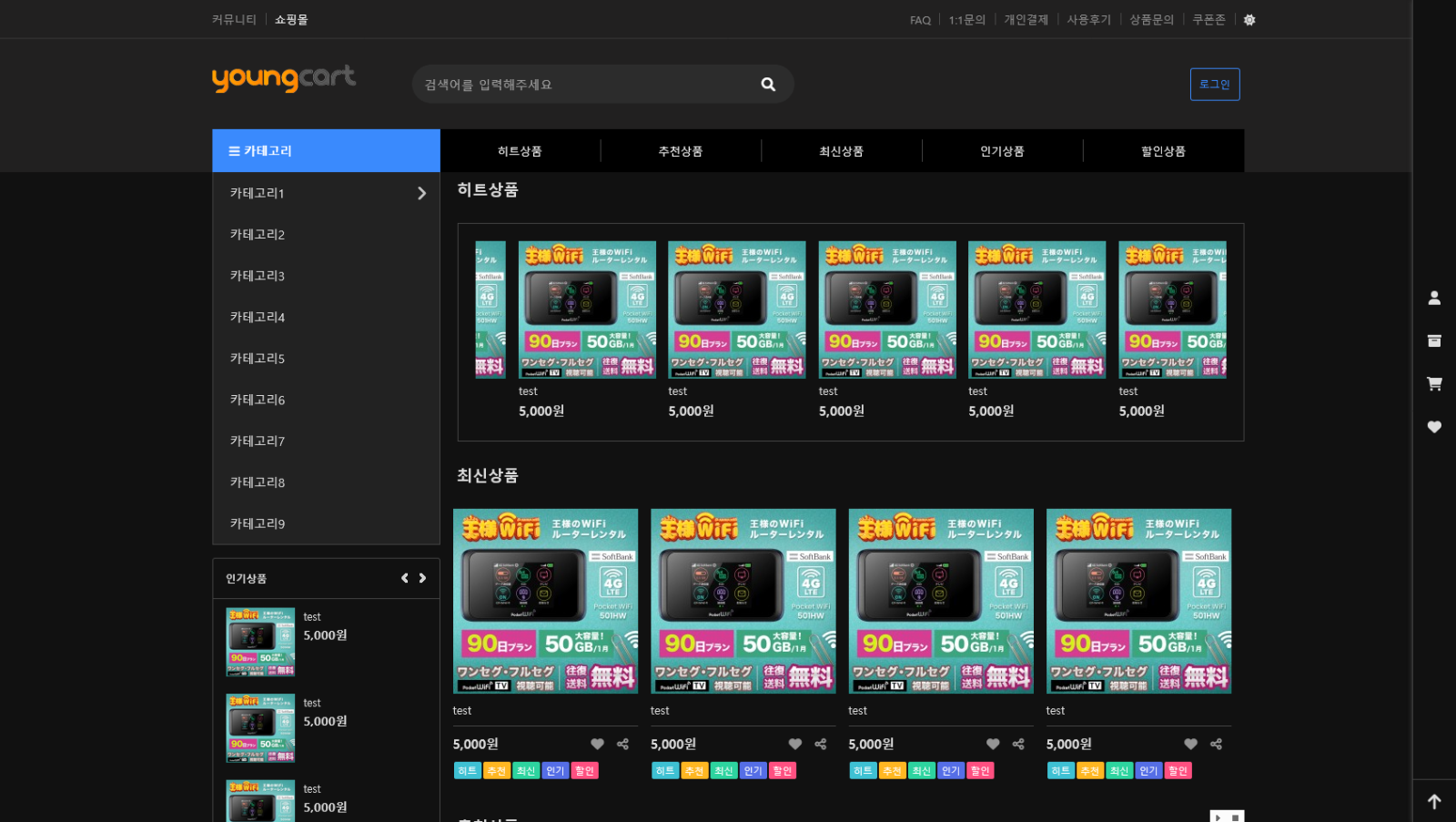Expand 카테고리1 submenu with the chevron arrow
Screen dimensions: 1456x822
coord(421,193)
